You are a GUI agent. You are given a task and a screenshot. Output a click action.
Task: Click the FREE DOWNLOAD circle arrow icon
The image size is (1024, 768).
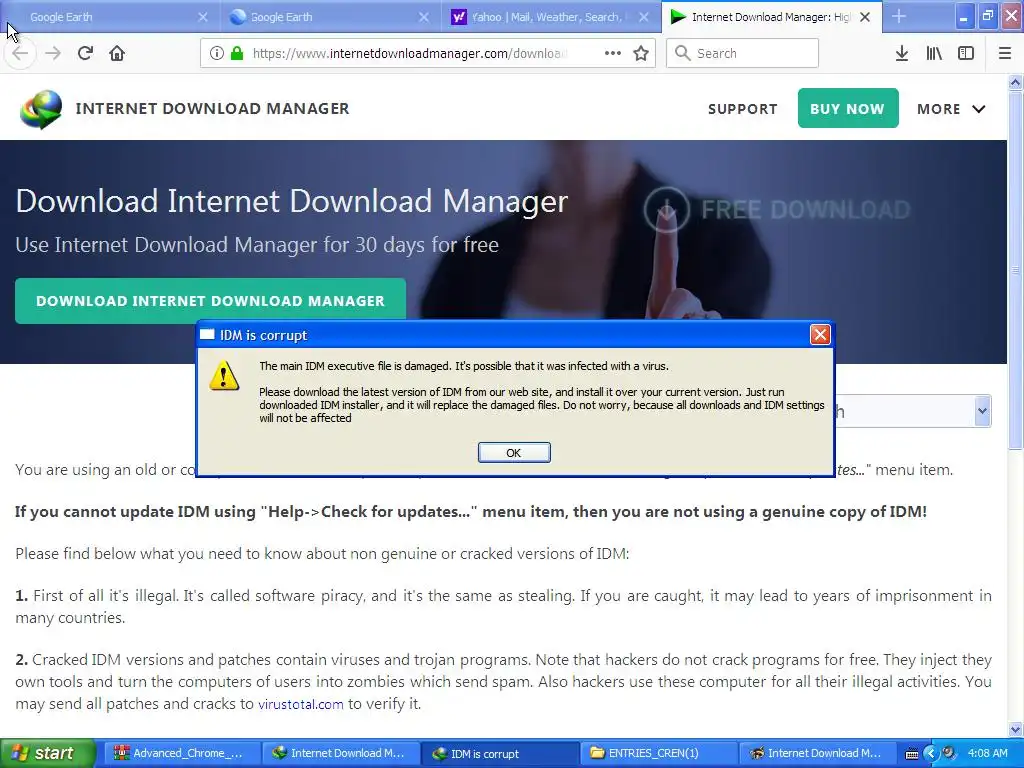click(666, 210)
